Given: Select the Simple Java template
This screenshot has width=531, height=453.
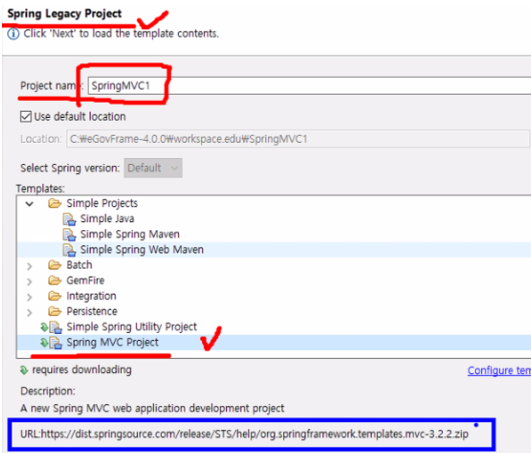Looking at the screenshot, I should [x=107, y=219].
